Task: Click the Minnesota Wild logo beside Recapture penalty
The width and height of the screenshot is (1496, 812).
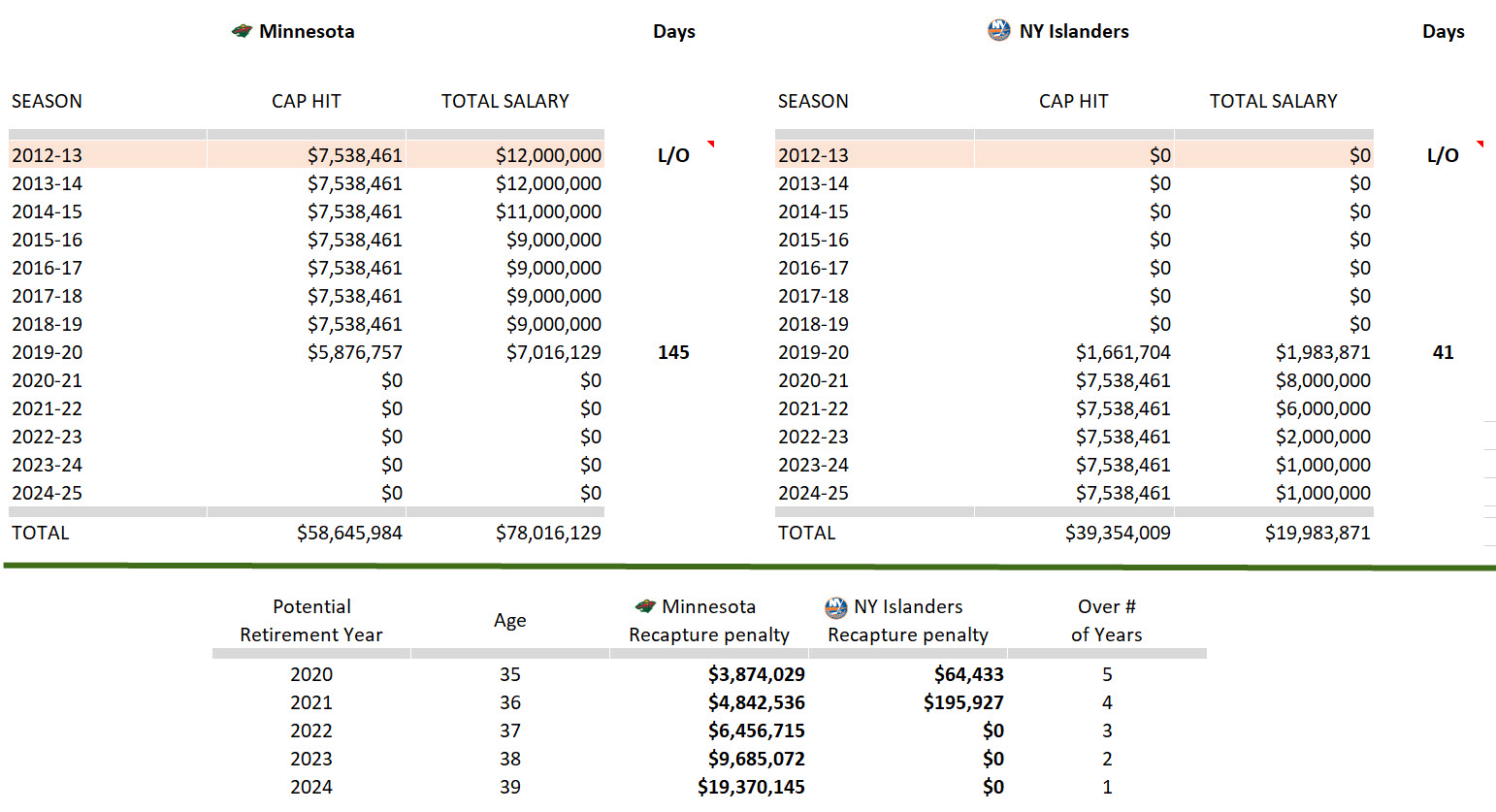Action: click(x=645, y=606)
